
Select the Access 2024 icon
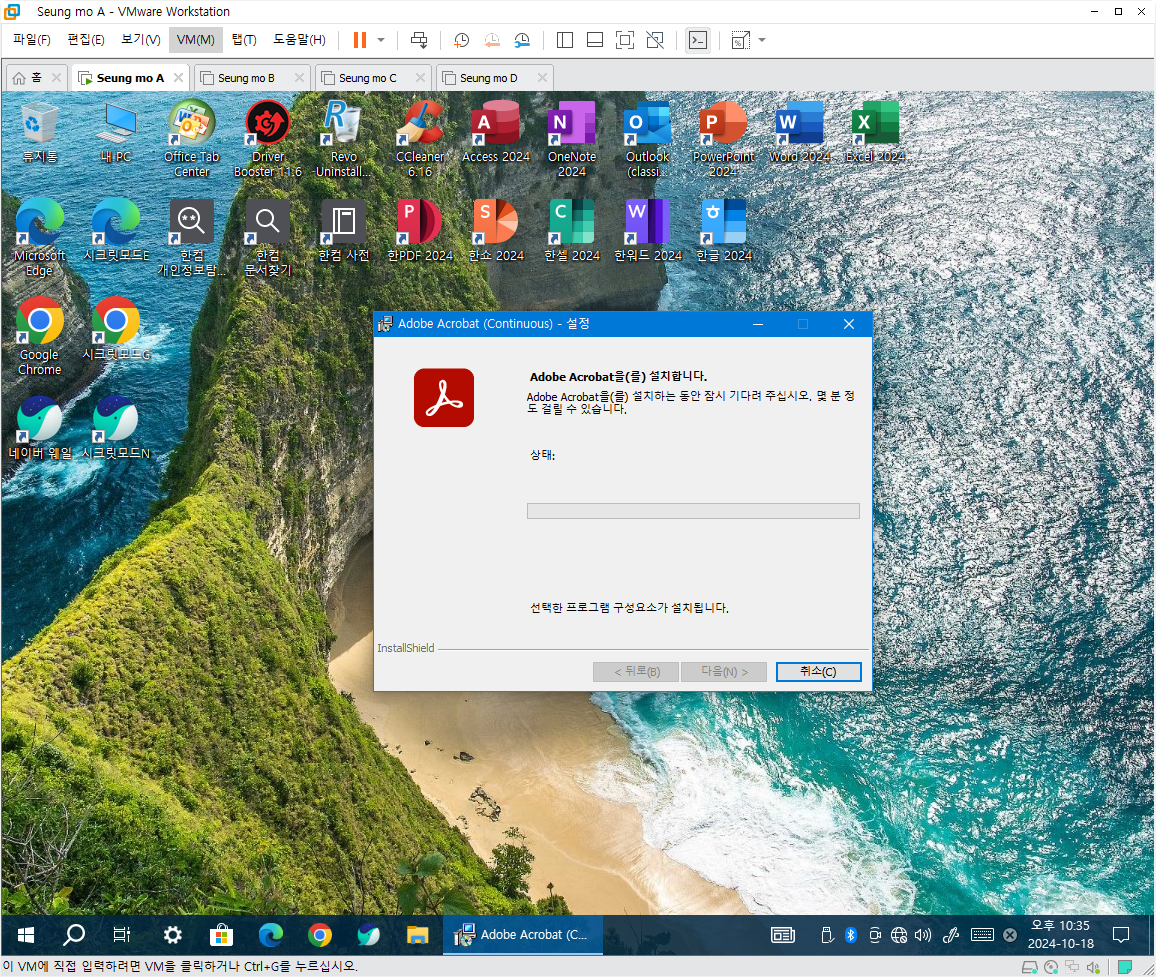click(495, 133)
